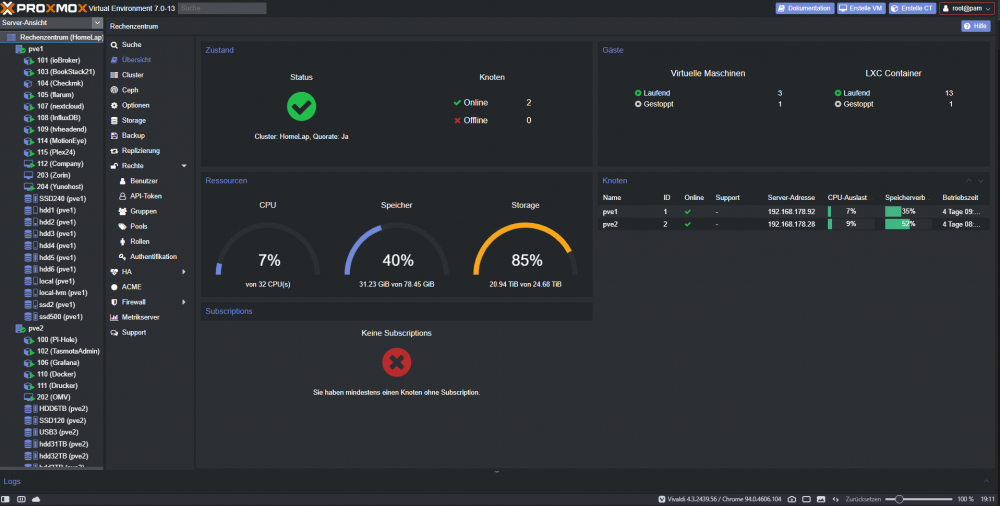Open the Optionen entry

[135, 105]
